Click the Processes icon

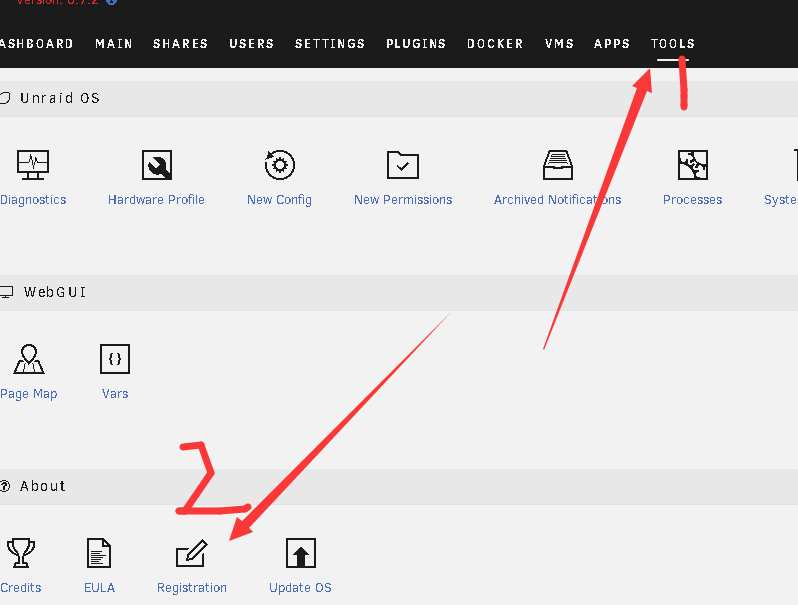(x=693, y=165)
